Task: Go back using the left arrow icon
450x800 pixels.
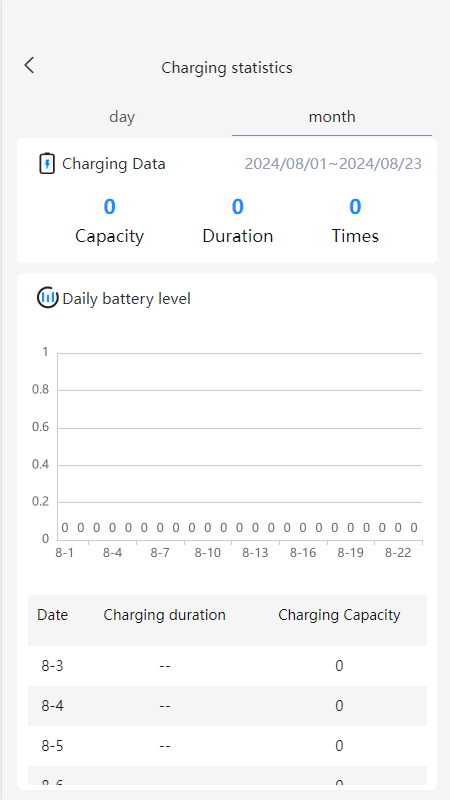Action: coord(29,65)
